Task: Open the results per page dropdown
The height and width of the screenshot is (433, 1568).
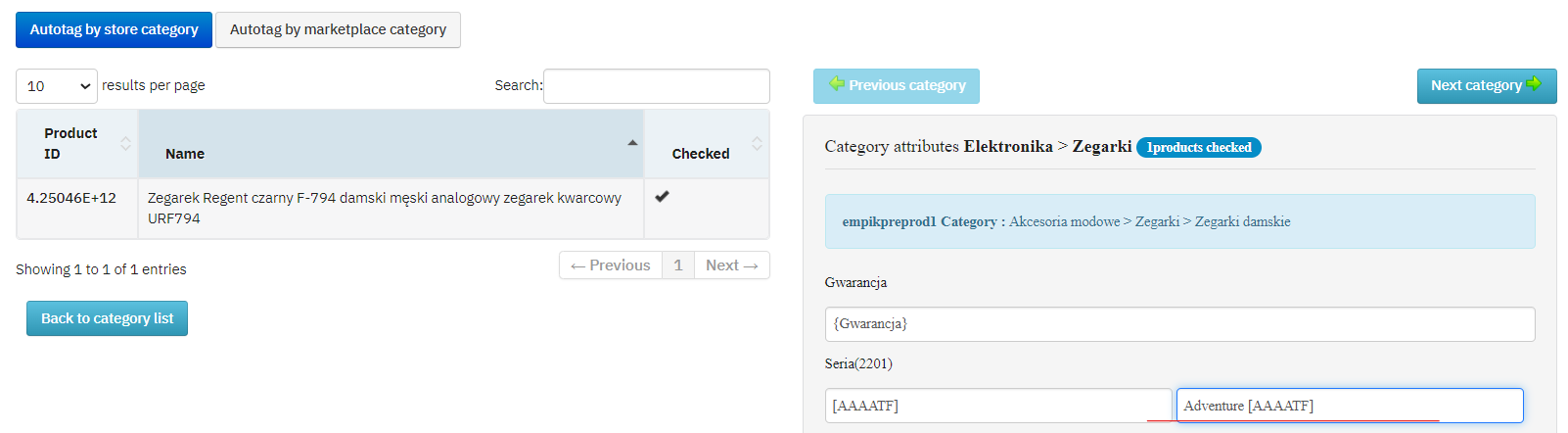Action: coord(57,86)
